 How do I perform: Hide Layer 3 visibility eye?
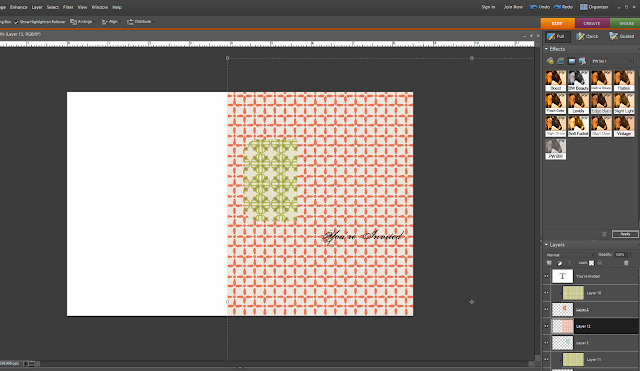pos(547,309)
